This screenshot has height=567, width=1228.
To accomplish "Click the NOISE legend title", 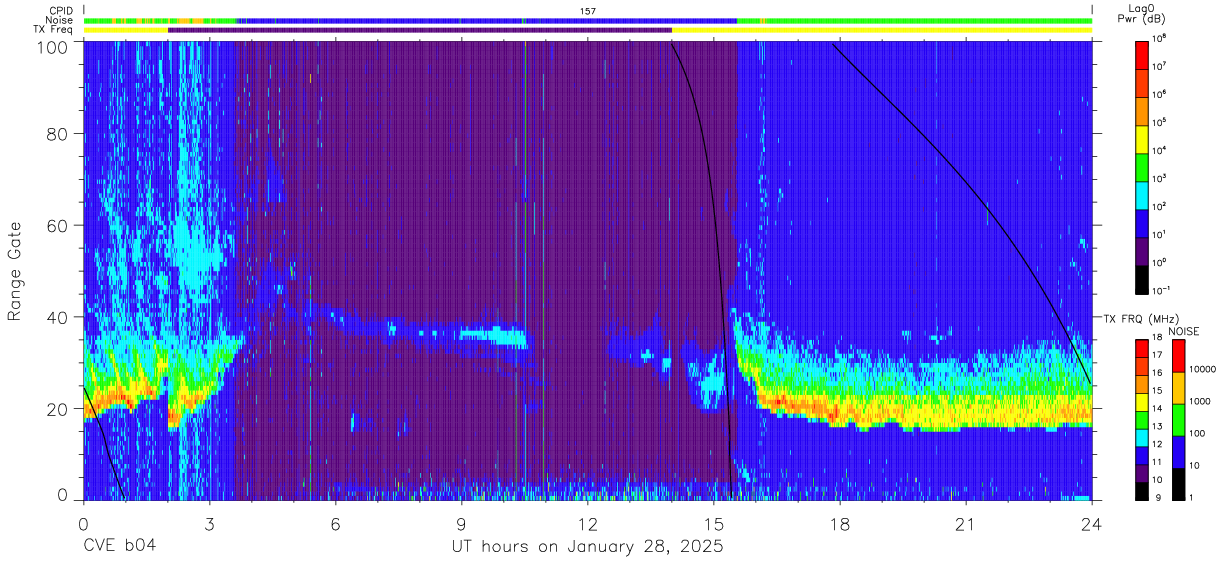I will (x=1183, y=331).
